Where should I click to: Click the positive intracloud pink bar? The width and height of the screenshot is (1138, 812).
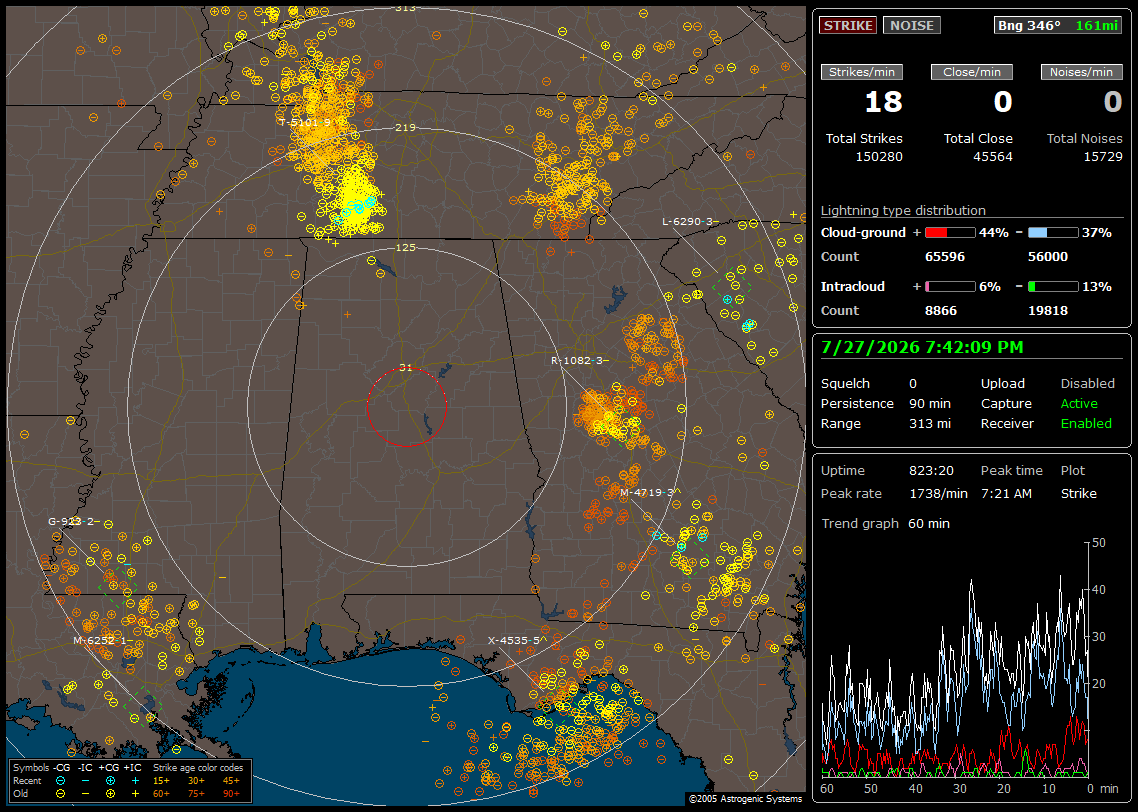[950, 287]
